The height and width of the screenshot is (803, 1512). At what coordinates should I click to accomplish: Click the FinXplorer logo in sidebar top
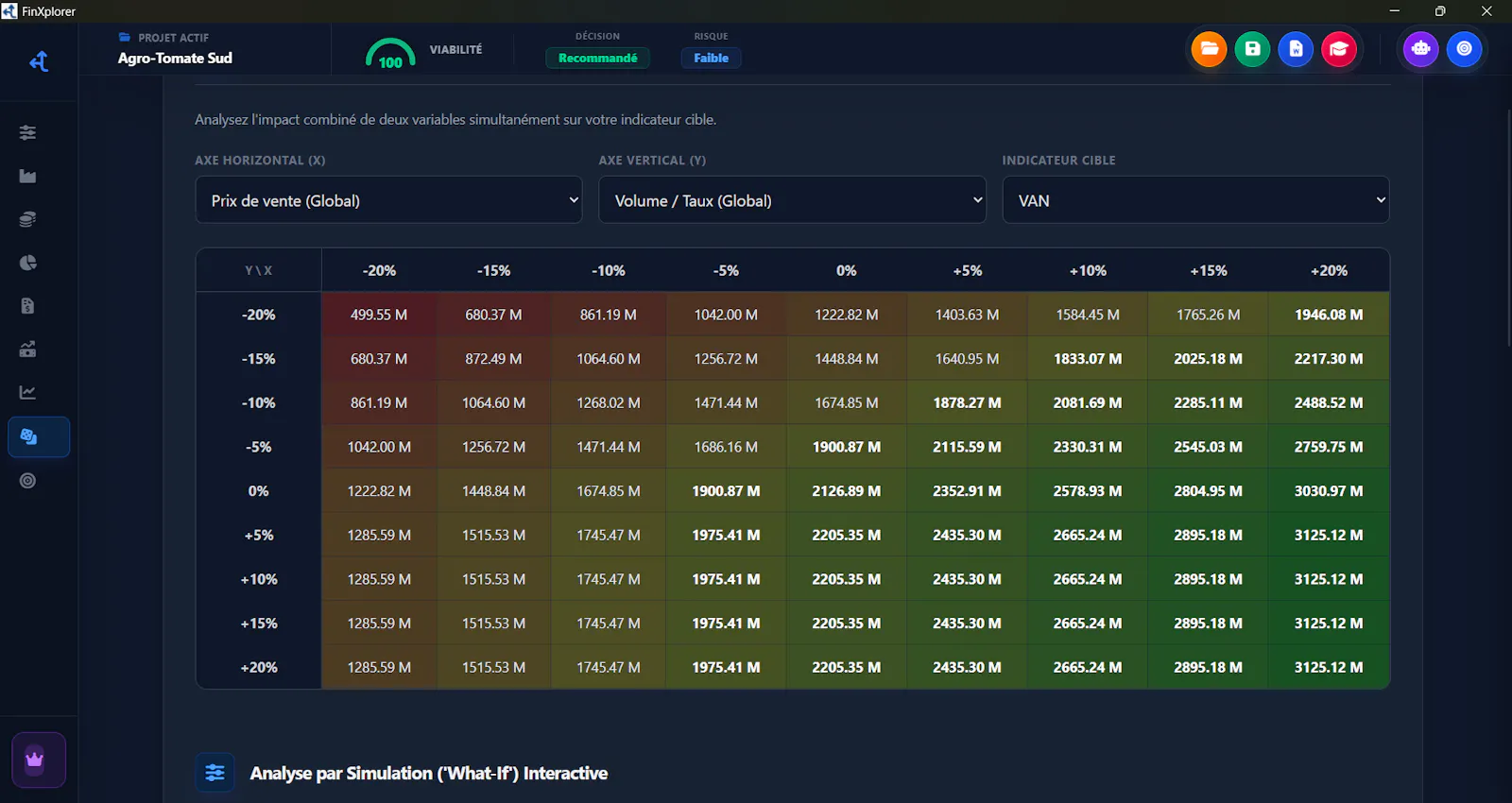point(39,61)
